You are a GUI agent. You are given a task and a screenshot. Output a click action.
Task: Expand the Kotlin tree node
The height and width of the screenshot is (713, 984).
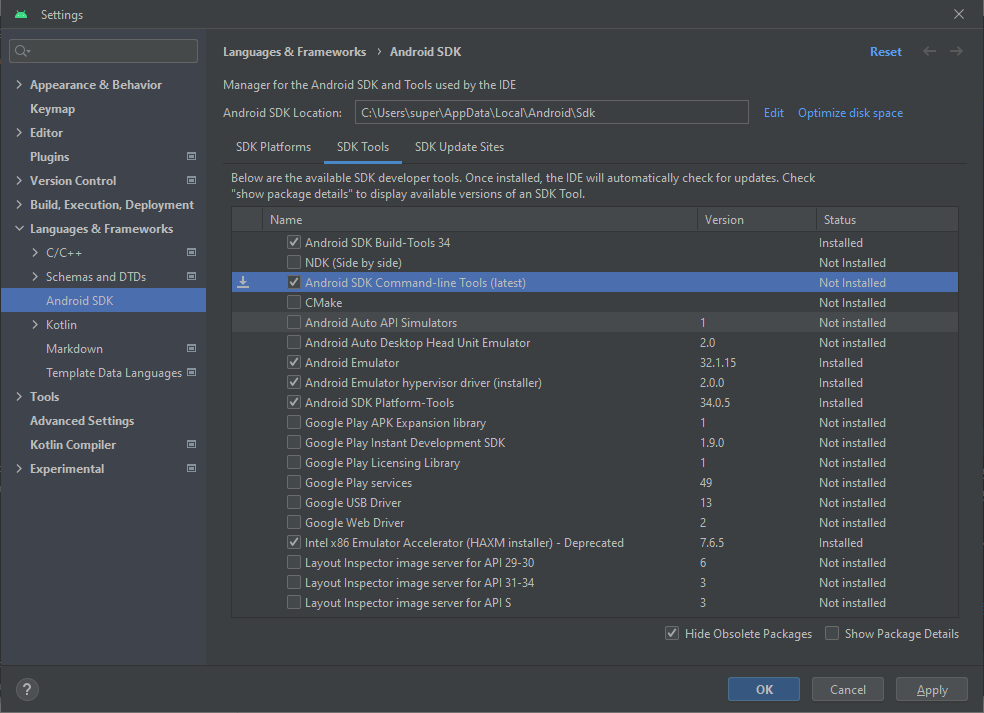(x=36, y=325)
